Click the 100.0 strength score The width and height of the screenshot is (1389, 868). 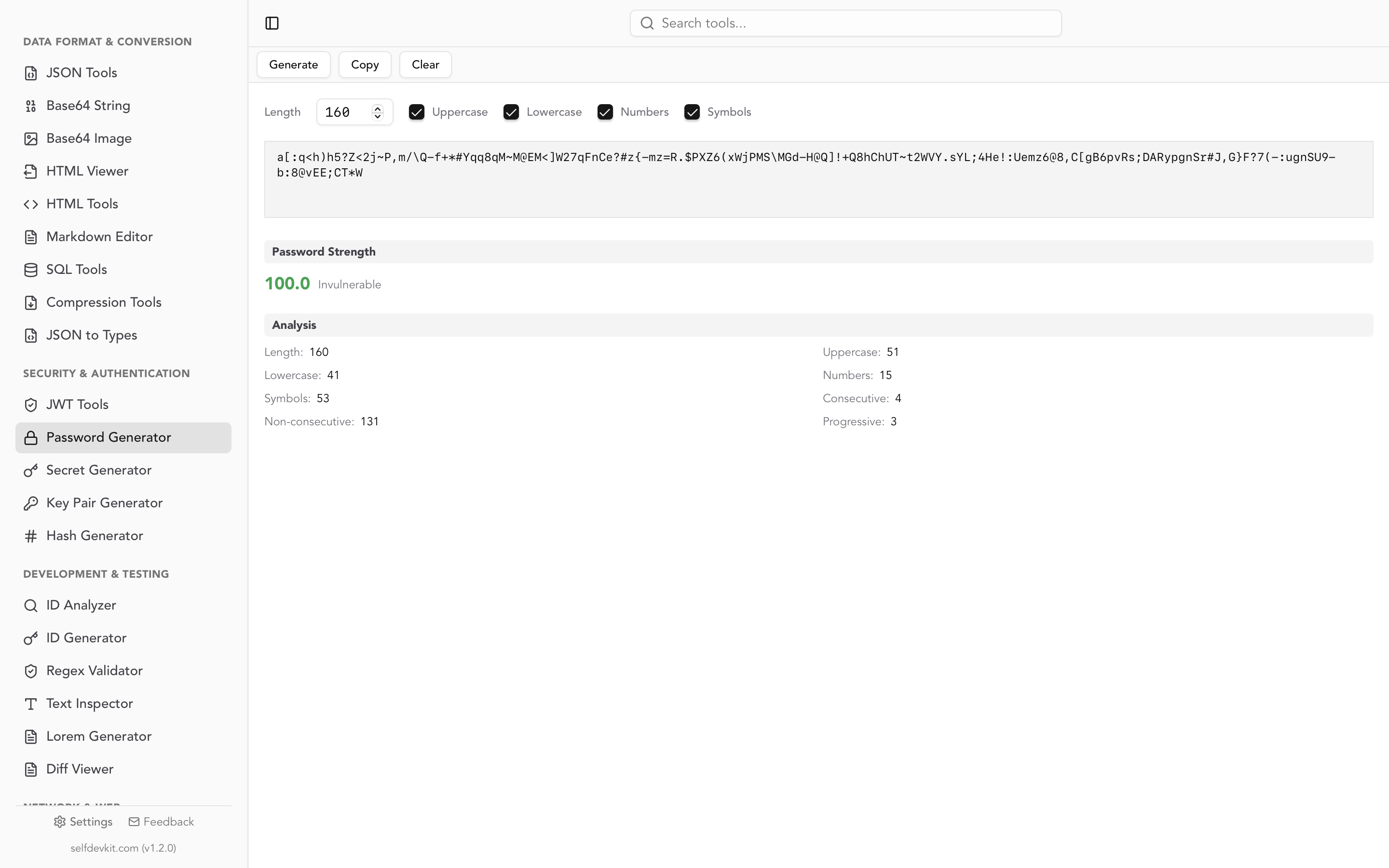tap(287, 284)
